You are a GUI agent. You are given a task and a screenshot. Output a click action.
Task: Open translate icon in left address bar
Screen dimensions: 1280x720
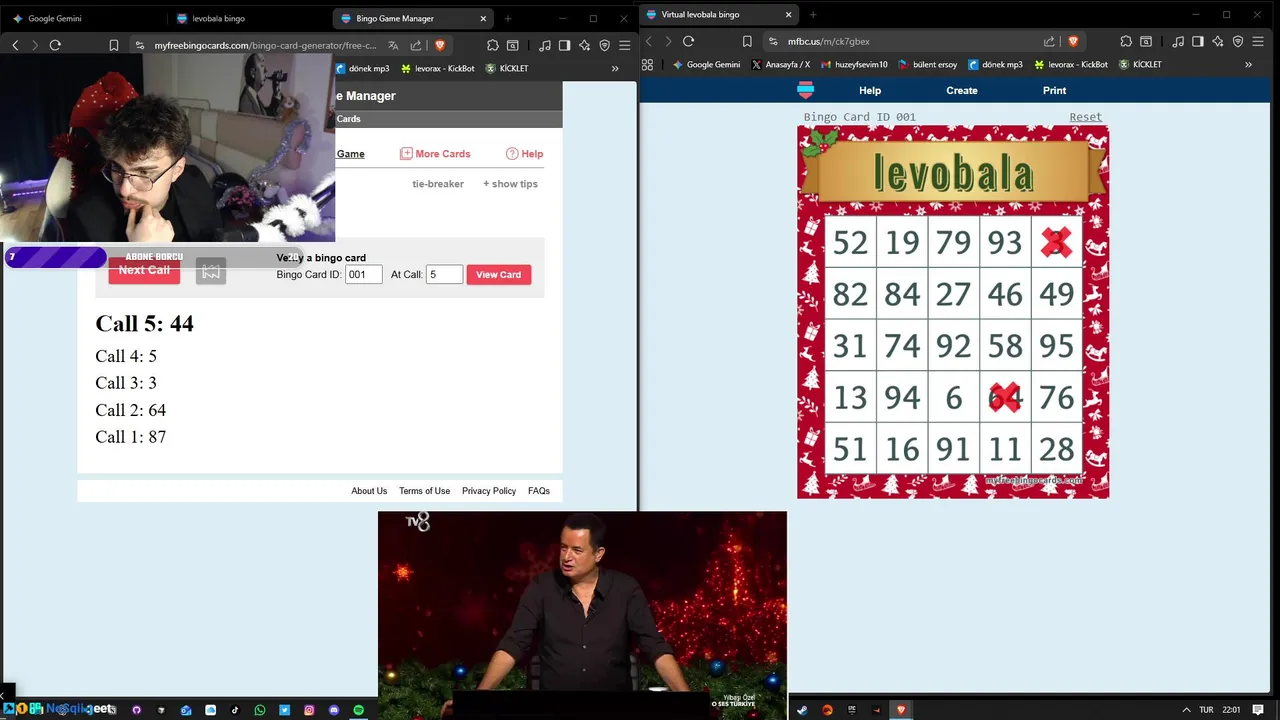pyautogui.click(x=393, y=45)
